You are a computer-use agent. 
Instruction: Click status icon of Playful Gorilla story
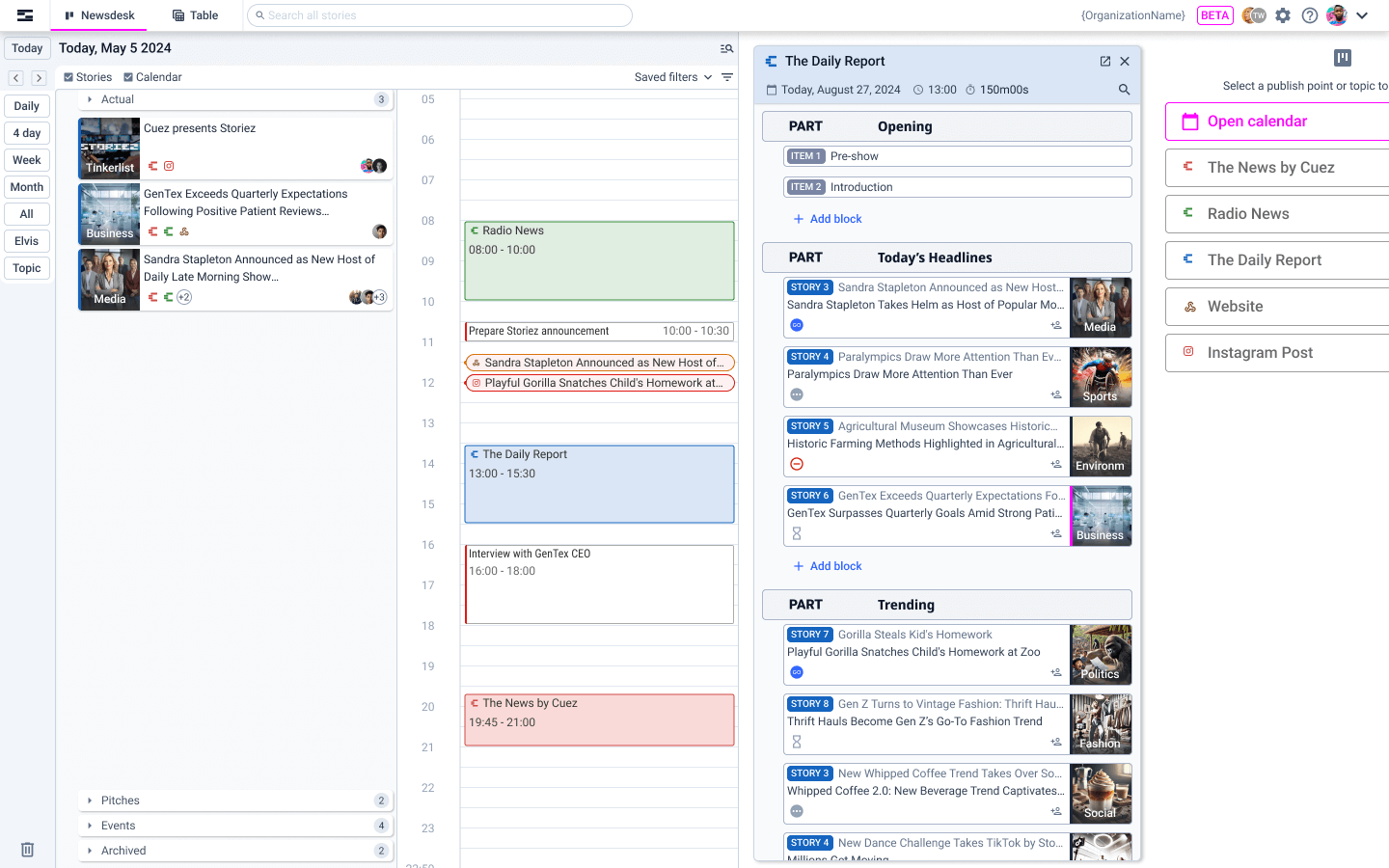(x=797, y=672)
